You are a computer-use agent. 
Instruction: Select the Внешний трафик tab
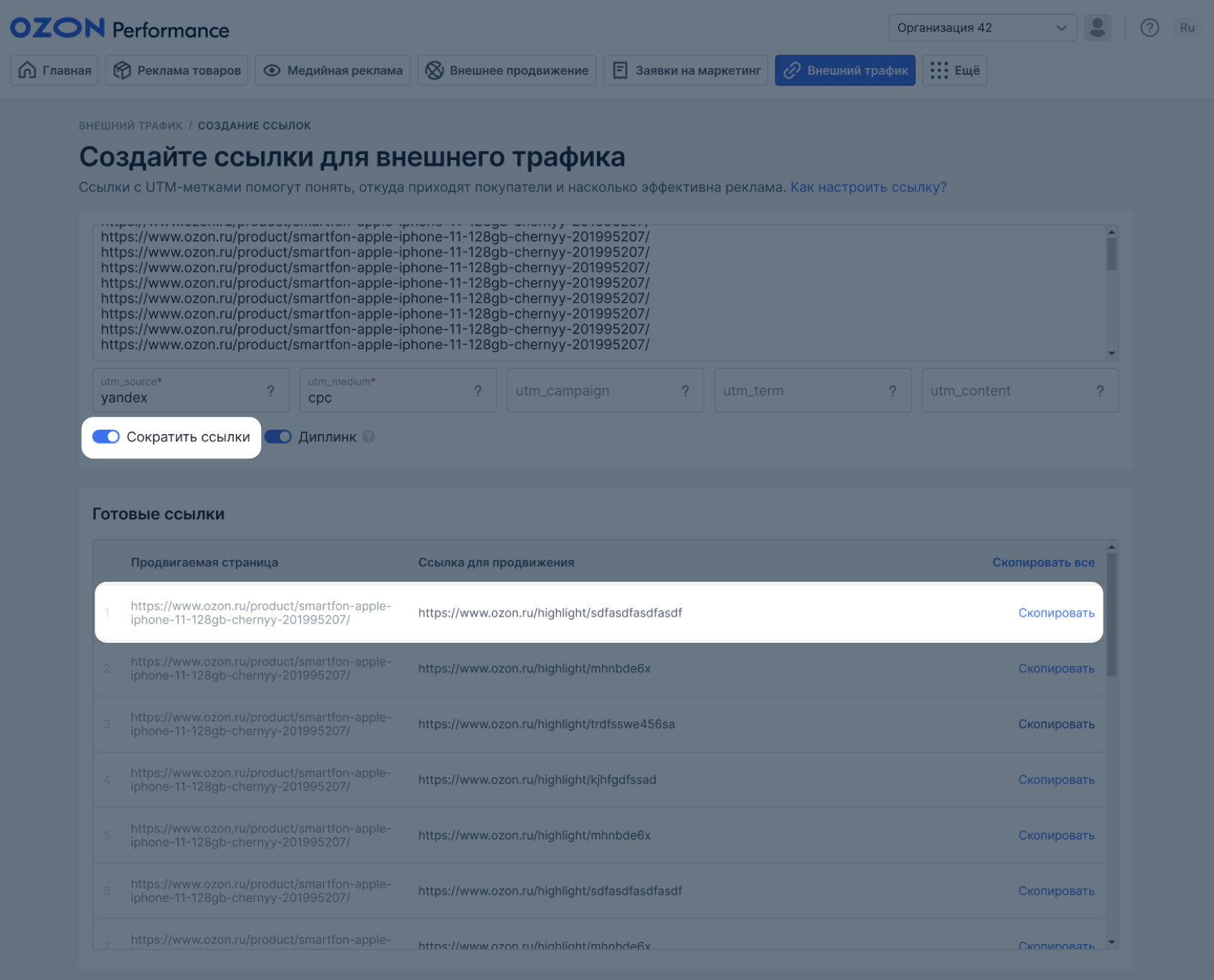pyautogui.click(x=845, y=70)
